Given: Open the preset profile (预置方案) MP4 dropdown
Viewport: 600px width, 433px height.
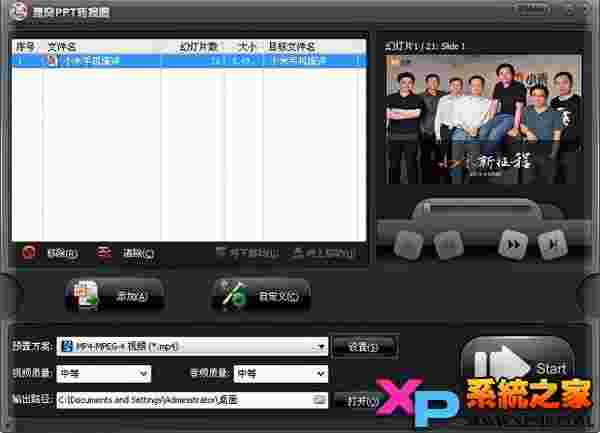Looking at the screenshot, I should (192, 347).
